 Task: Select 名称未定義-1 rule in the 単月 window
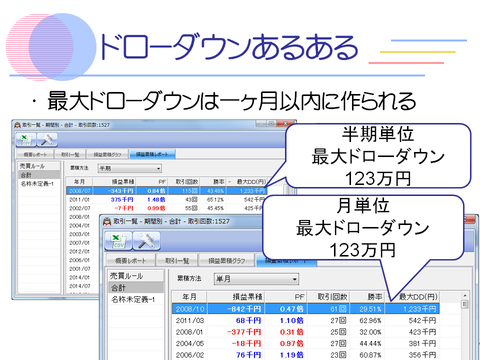tap(136, 299)
